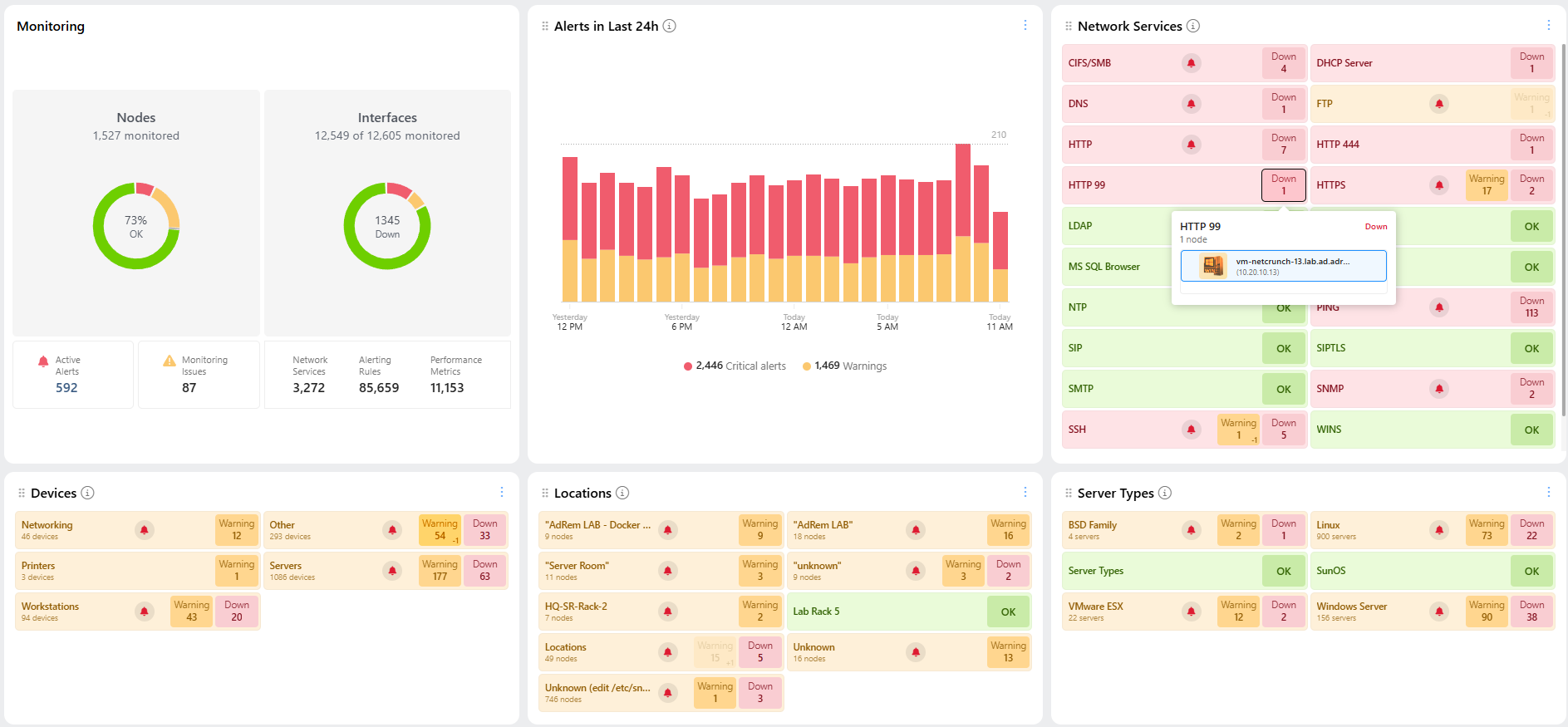Click the Servers Warning 177 badge
Image resolution: width=1568 pixels, height=727 pixels.
(x=440, y=571)
